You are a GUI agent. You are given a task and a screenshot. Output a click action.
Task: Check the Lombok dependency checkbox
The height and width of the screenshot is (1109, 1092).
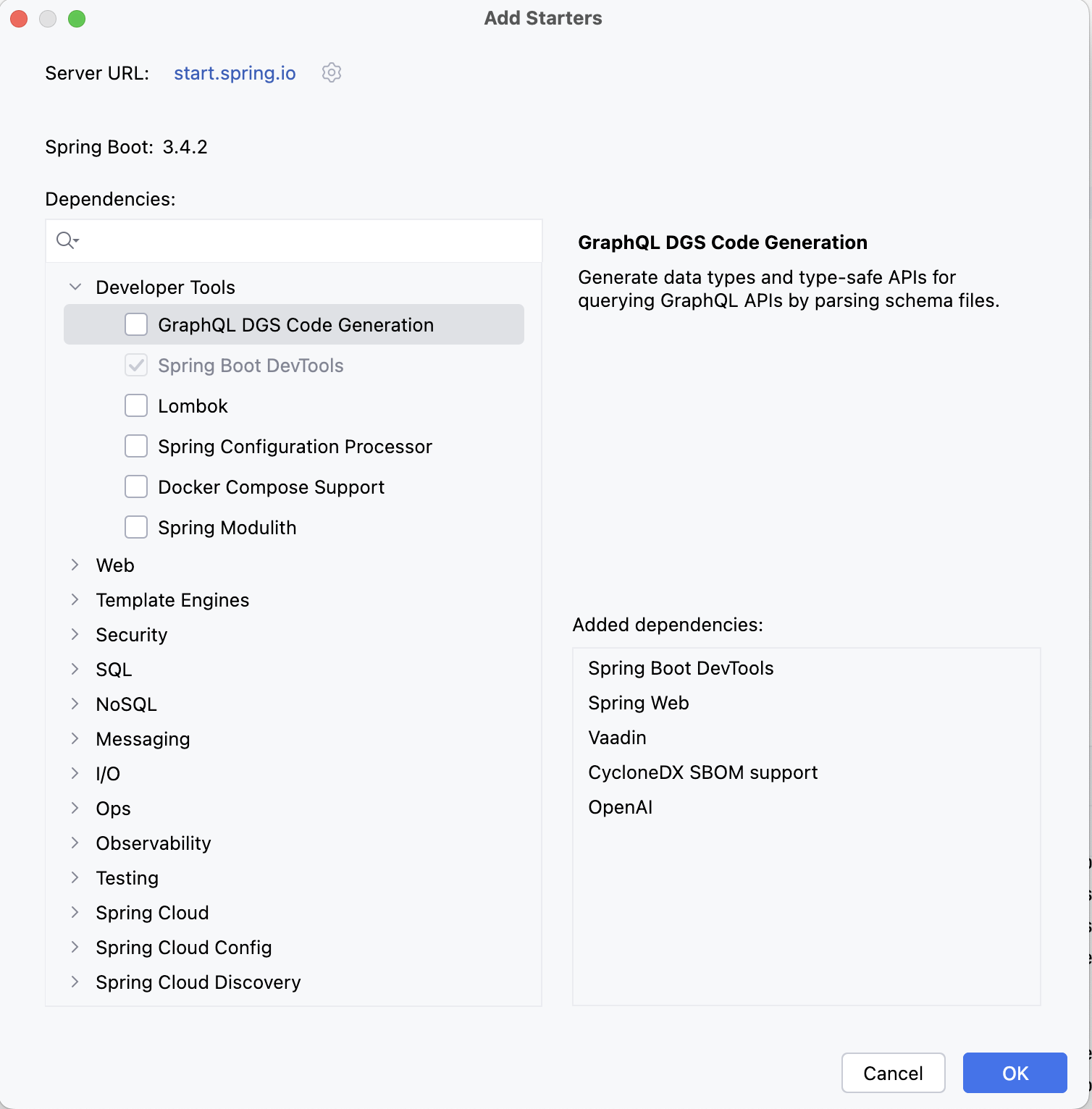136,405
